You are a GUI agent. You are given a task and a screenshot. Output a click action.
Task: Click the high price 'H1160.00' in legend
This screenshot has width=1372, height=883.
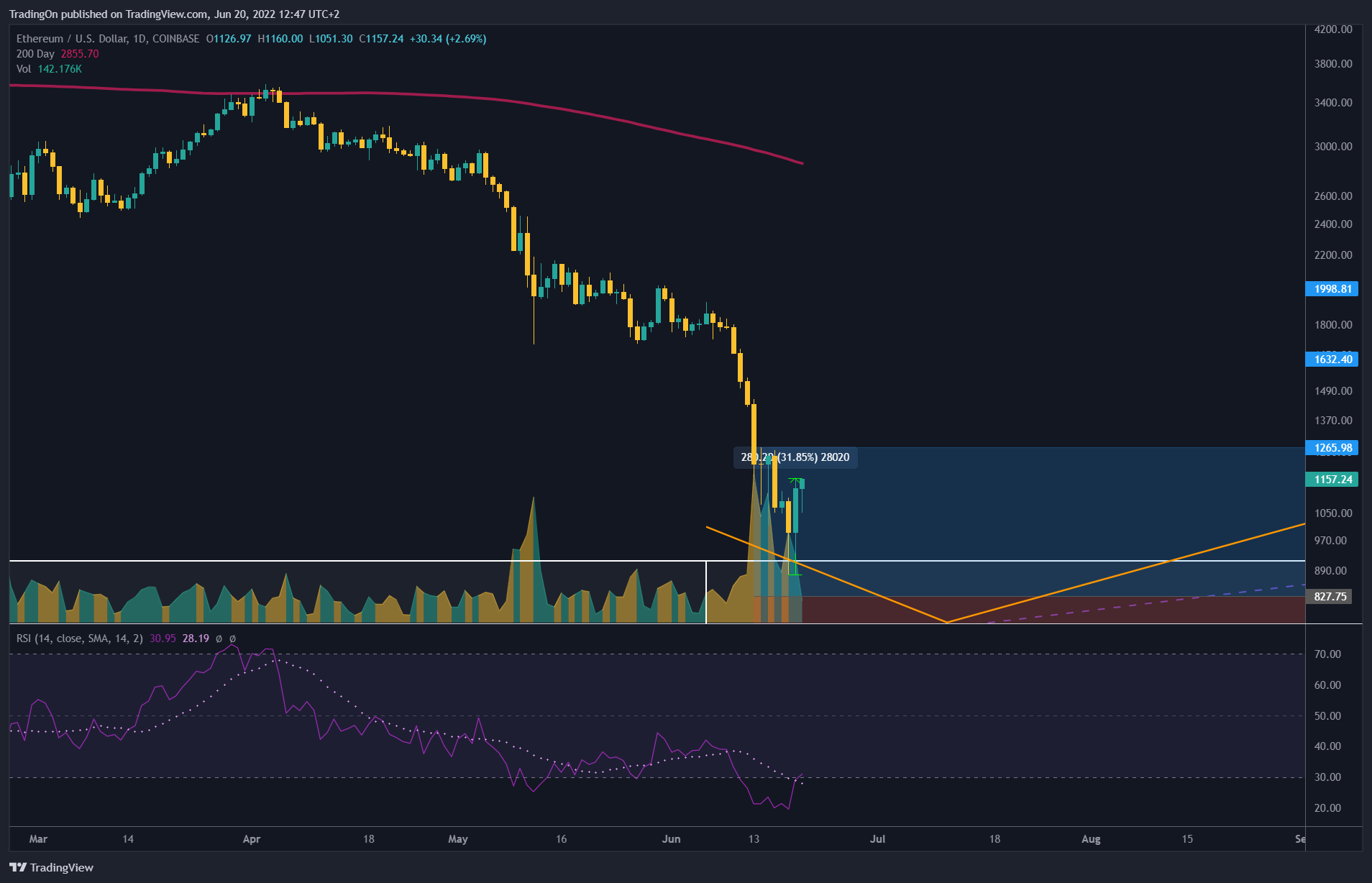point(280,39)
